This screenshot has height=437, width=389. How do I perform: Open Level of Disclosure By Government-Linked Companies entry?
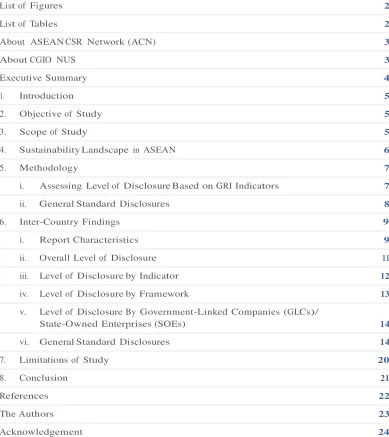179,318
